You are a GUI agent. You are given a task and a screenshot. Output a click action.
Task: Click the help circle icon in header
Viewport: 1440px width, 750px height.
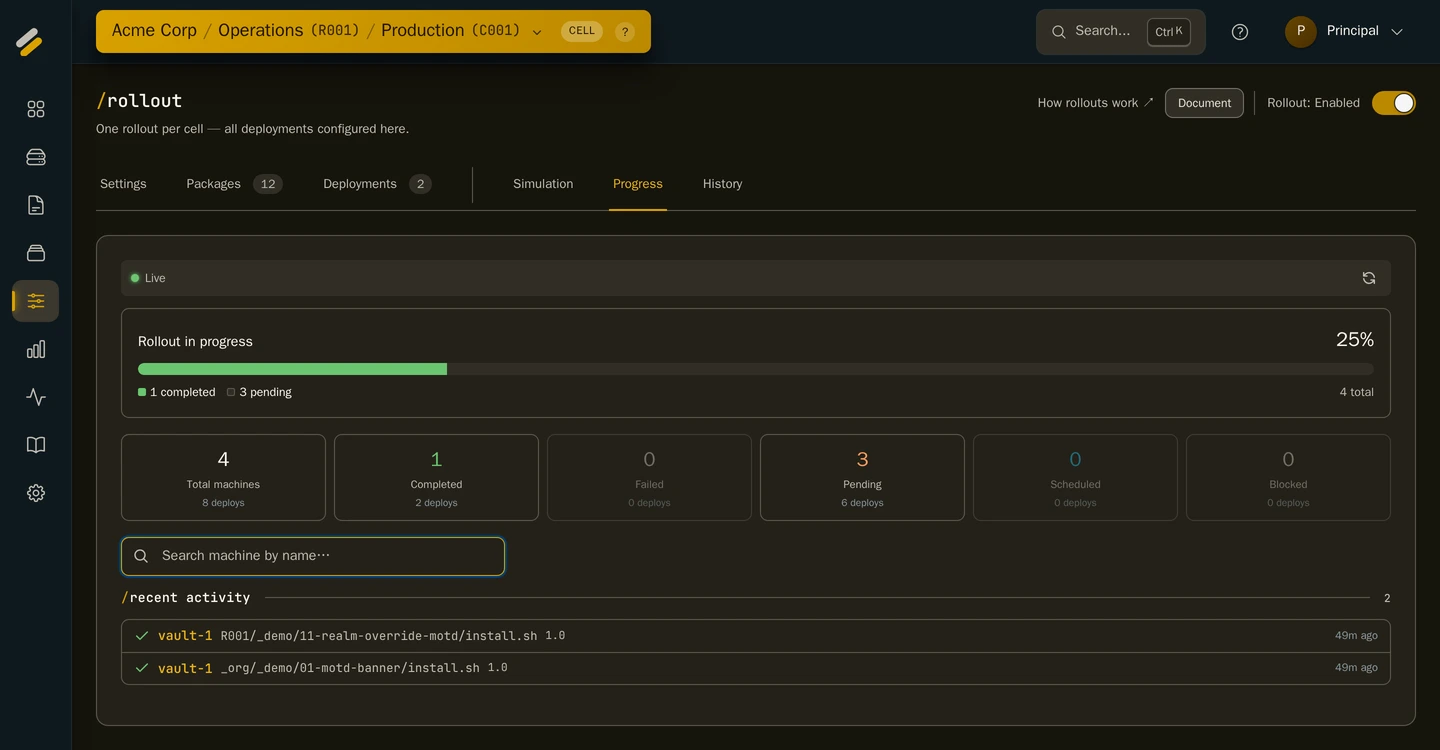click(x=1240, y=32)
